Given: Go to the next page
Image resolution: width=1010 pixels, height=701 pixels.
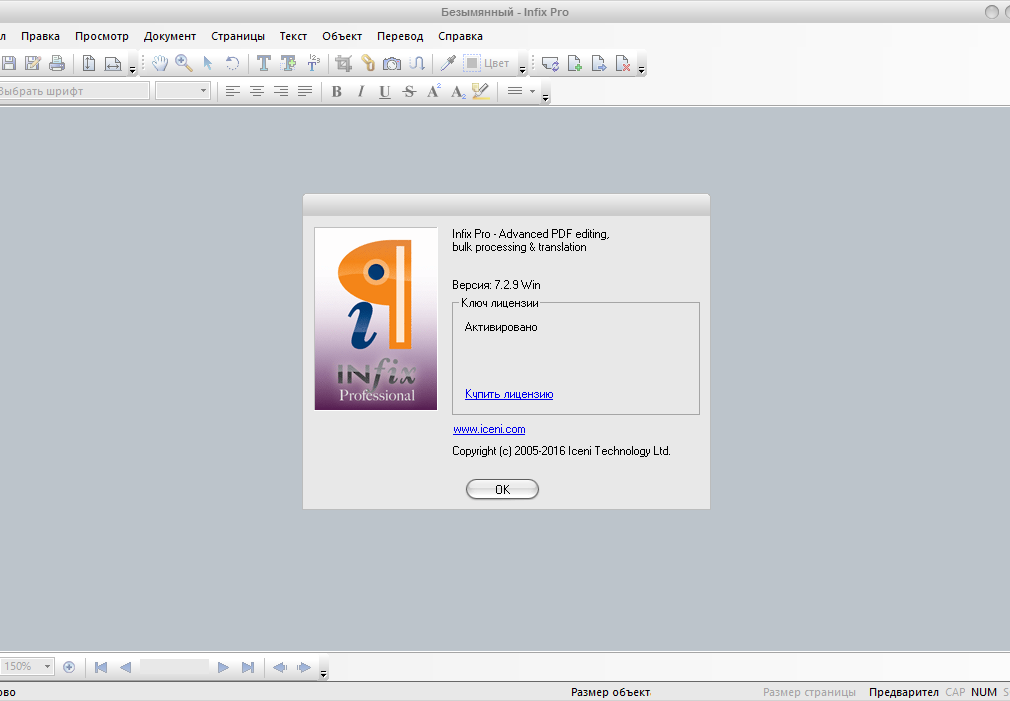Looking at the screenshot, I should 223,667.
